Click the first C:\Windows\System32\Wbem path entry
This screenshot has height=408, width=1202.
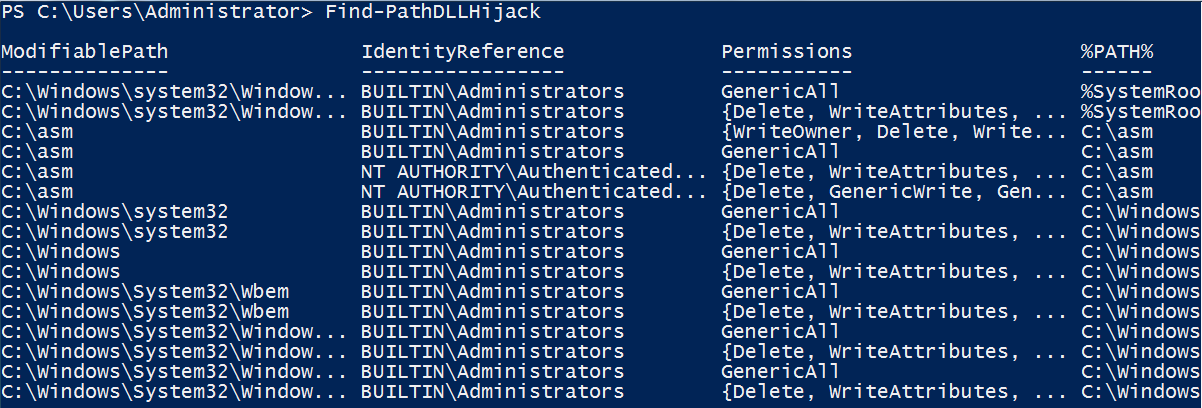[x=145, y=291]
